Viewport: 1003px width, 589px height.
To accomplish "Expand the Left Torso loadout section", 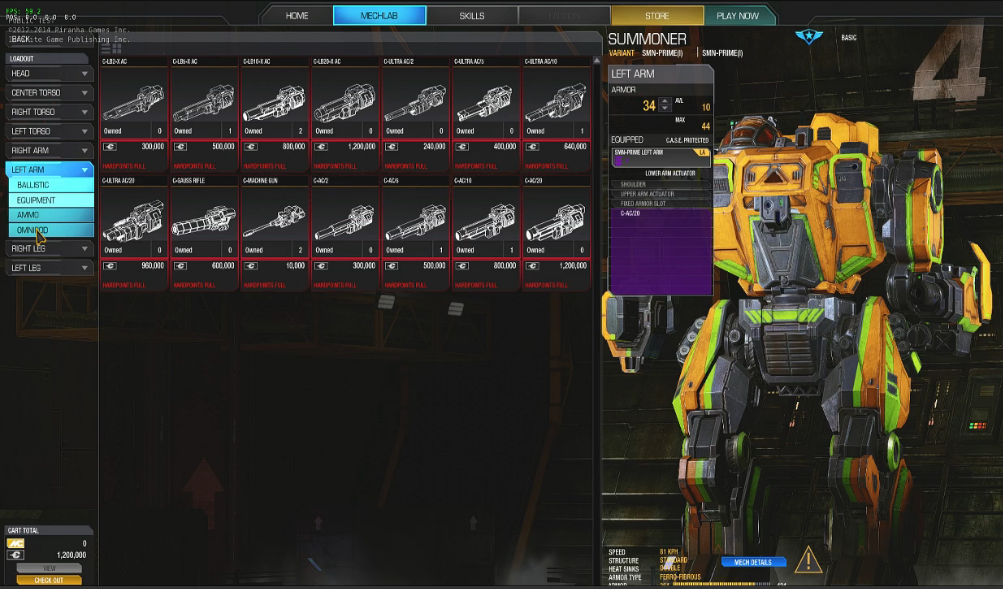I will pyautogui.click(x=49, y=131).
